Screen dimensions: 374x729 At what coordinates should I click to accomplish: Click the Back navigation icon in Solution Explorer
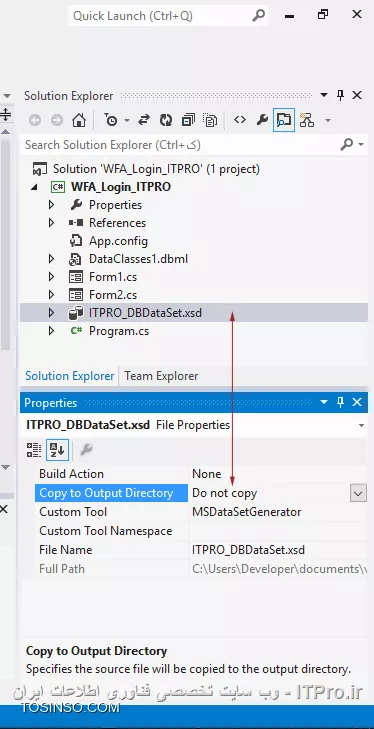[x=34, y=120]
